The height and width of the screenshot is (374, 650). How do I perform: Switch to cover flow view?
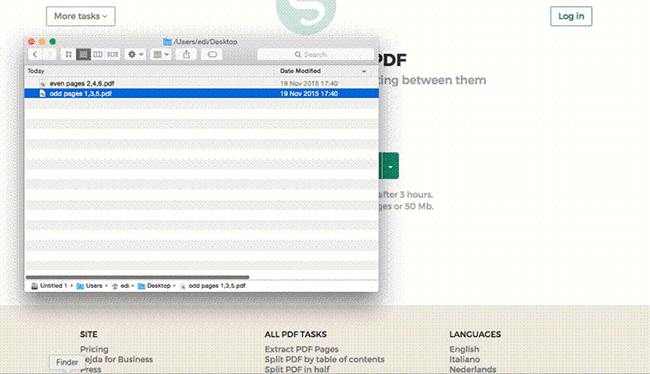[113, 54]
